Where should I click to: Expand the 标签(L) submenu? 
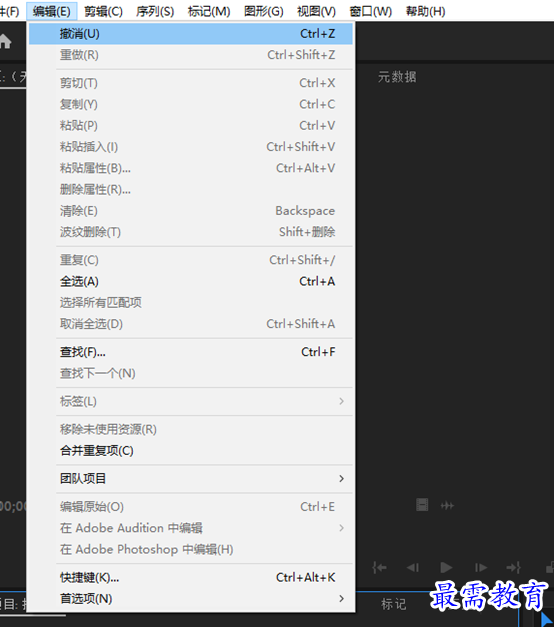click(x=191, y=401)
